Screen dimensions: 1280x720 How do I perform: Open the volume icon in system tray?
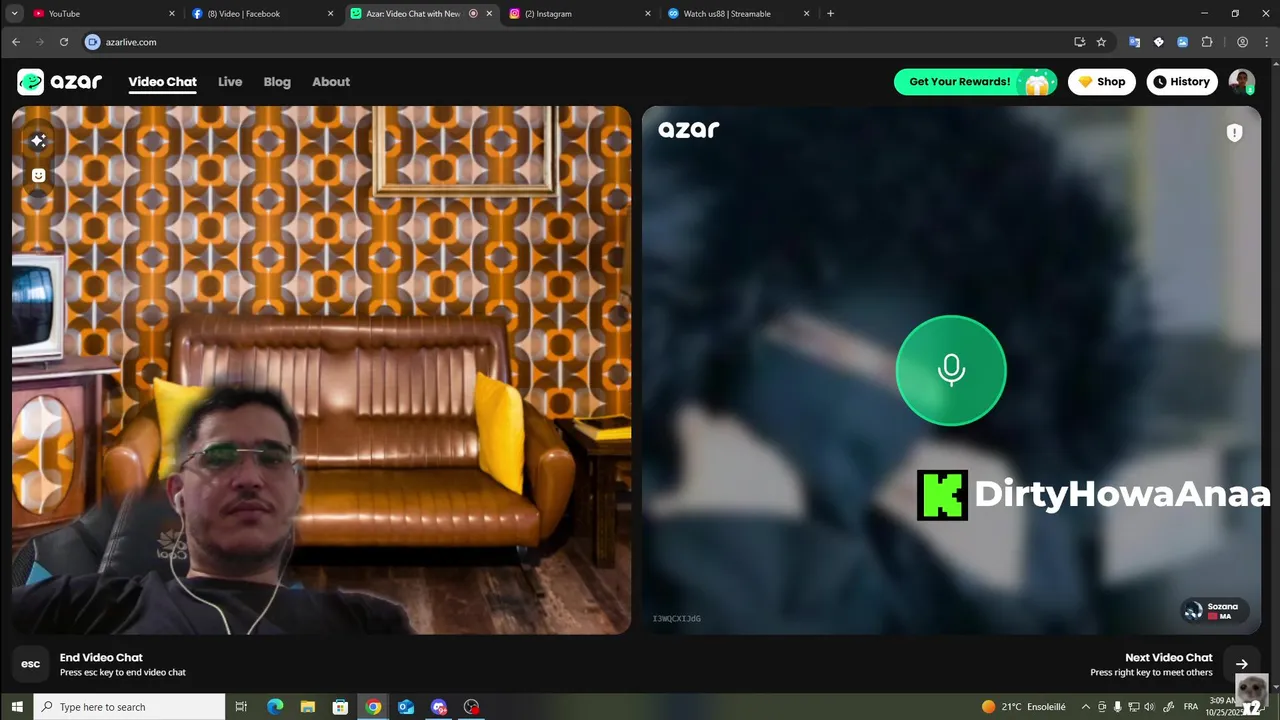point(1149,707)
